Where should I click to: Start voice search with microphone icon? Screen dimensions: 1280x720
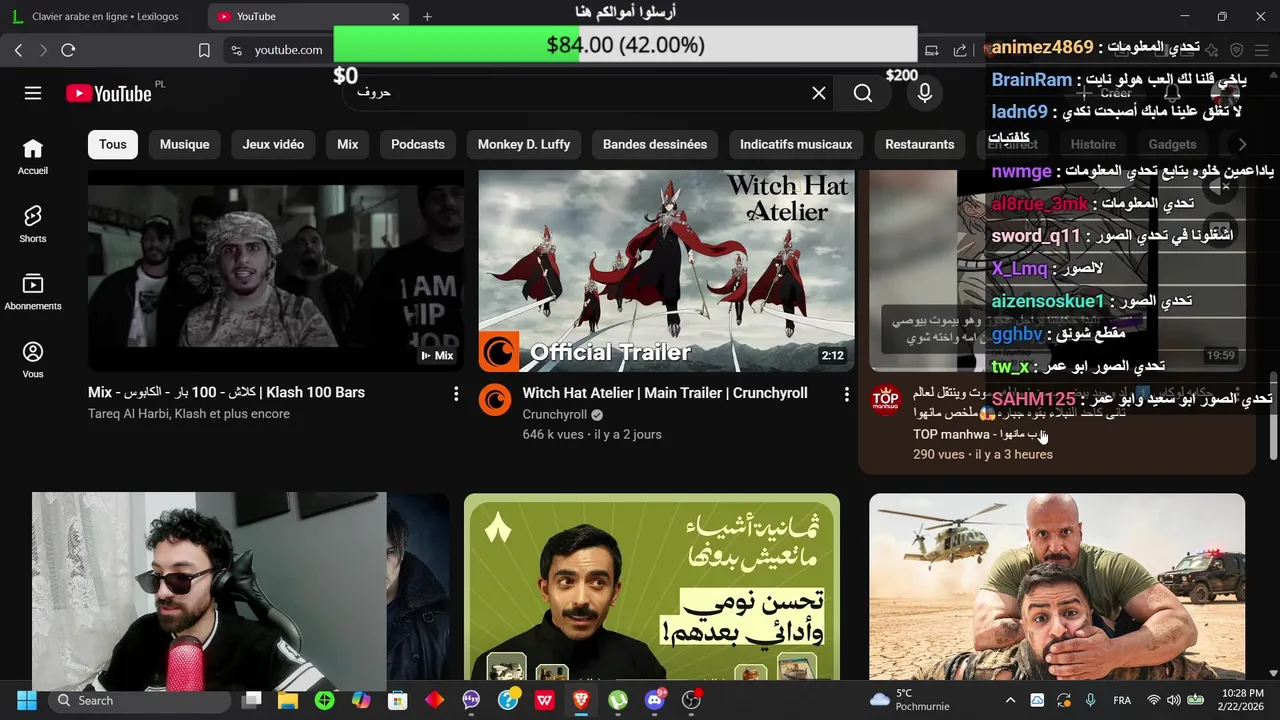tap(925, 93)
